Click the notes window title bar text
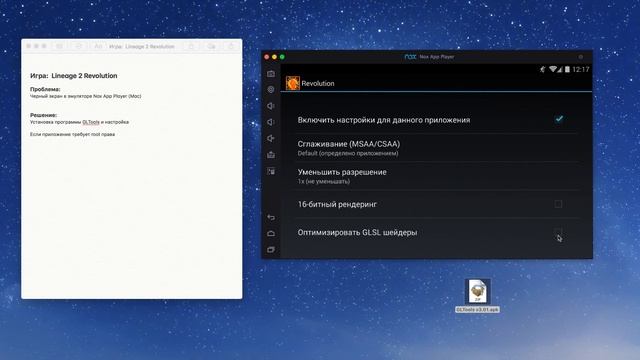The height and width of the screenshot is (360, 640). tap(142, 47)
